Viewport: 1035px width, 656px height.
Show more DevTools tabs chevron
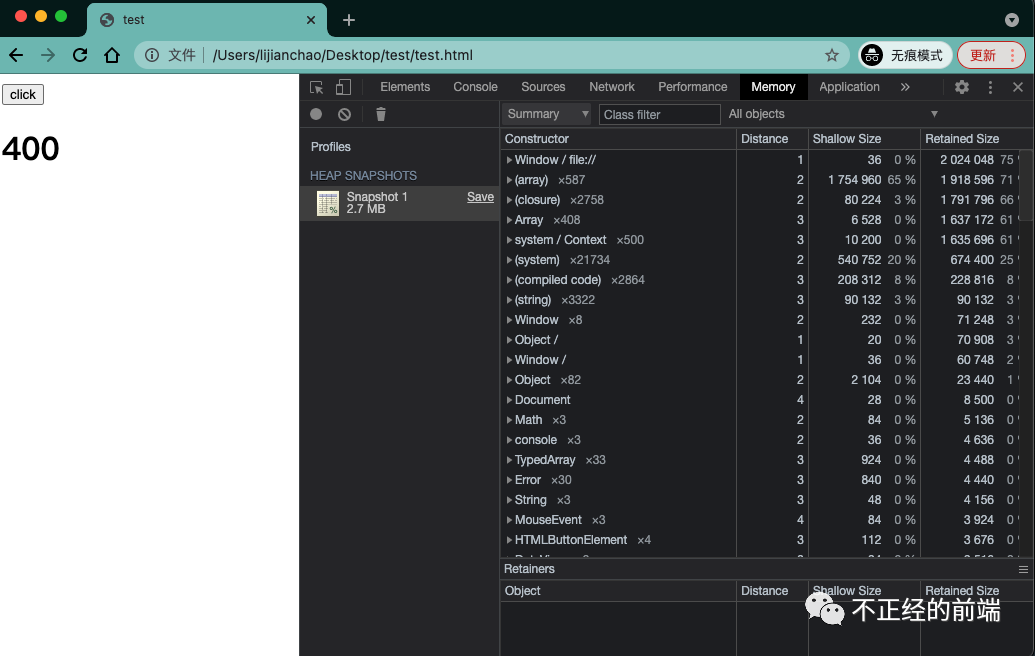905,87
